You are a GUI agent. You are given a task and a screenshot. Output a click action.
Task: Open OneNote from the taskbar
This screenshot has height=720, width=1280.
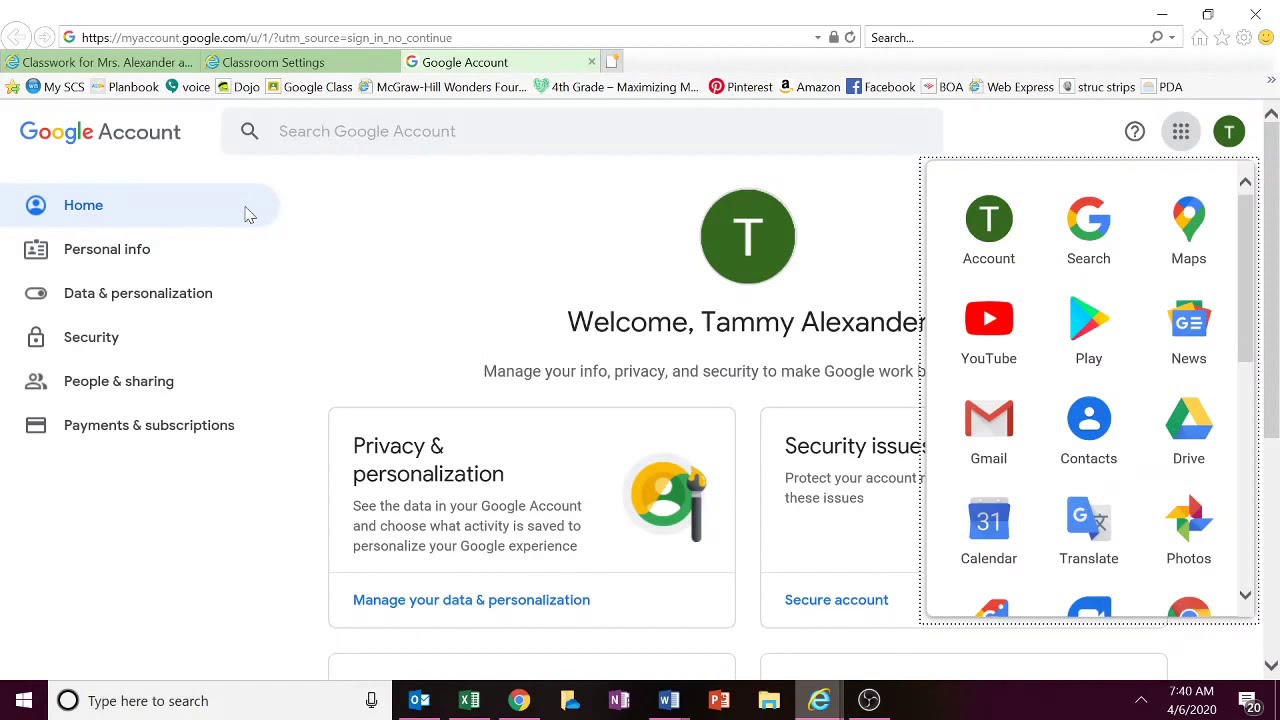(x=619, y=700)
